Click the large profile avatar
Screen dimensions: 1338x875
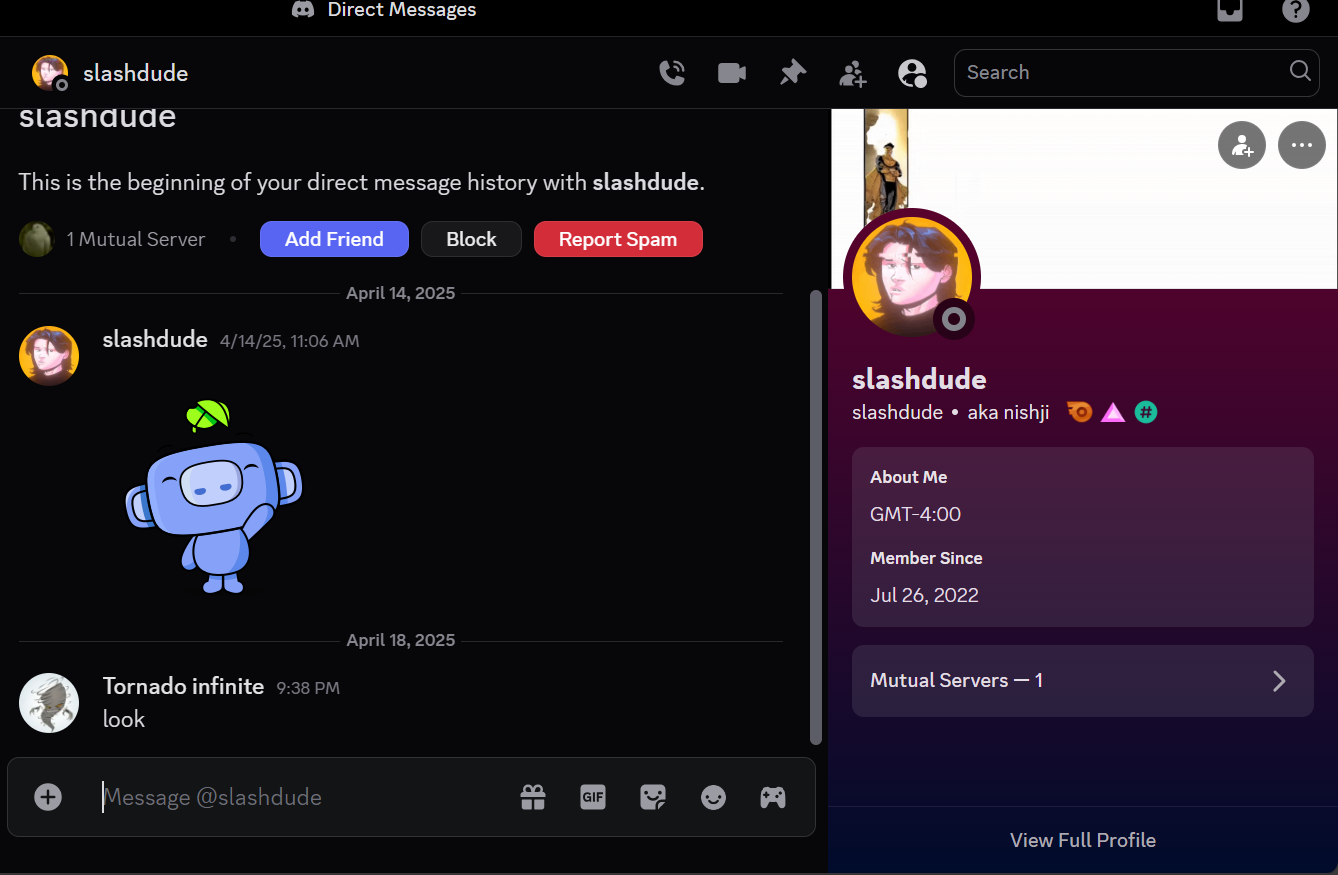(912, 277)
